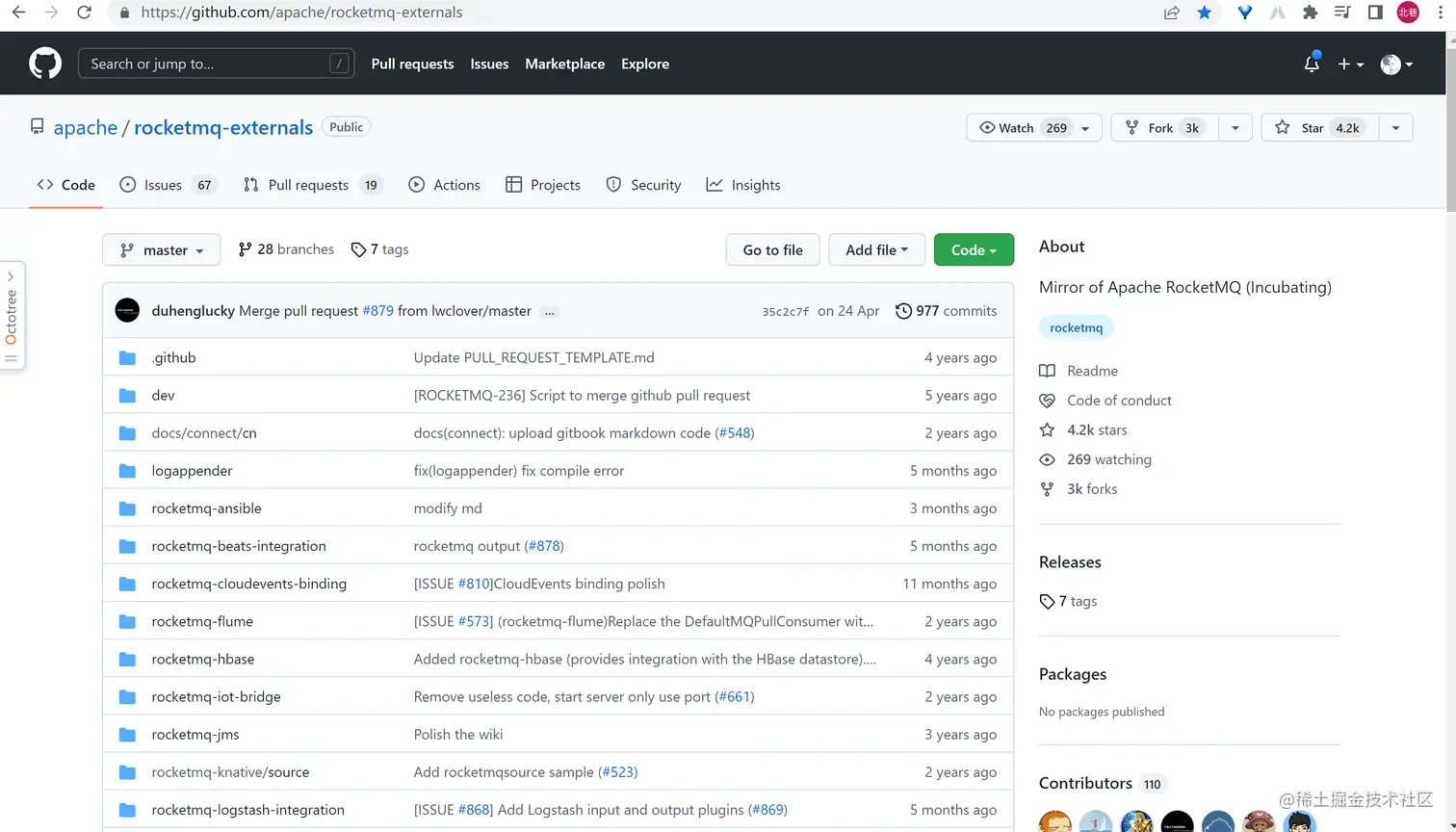Image resolution: width=1456 pixels, height=832 pixels.
Task: Click the tag icon next to 7 tags
Action: pos(358,249)
